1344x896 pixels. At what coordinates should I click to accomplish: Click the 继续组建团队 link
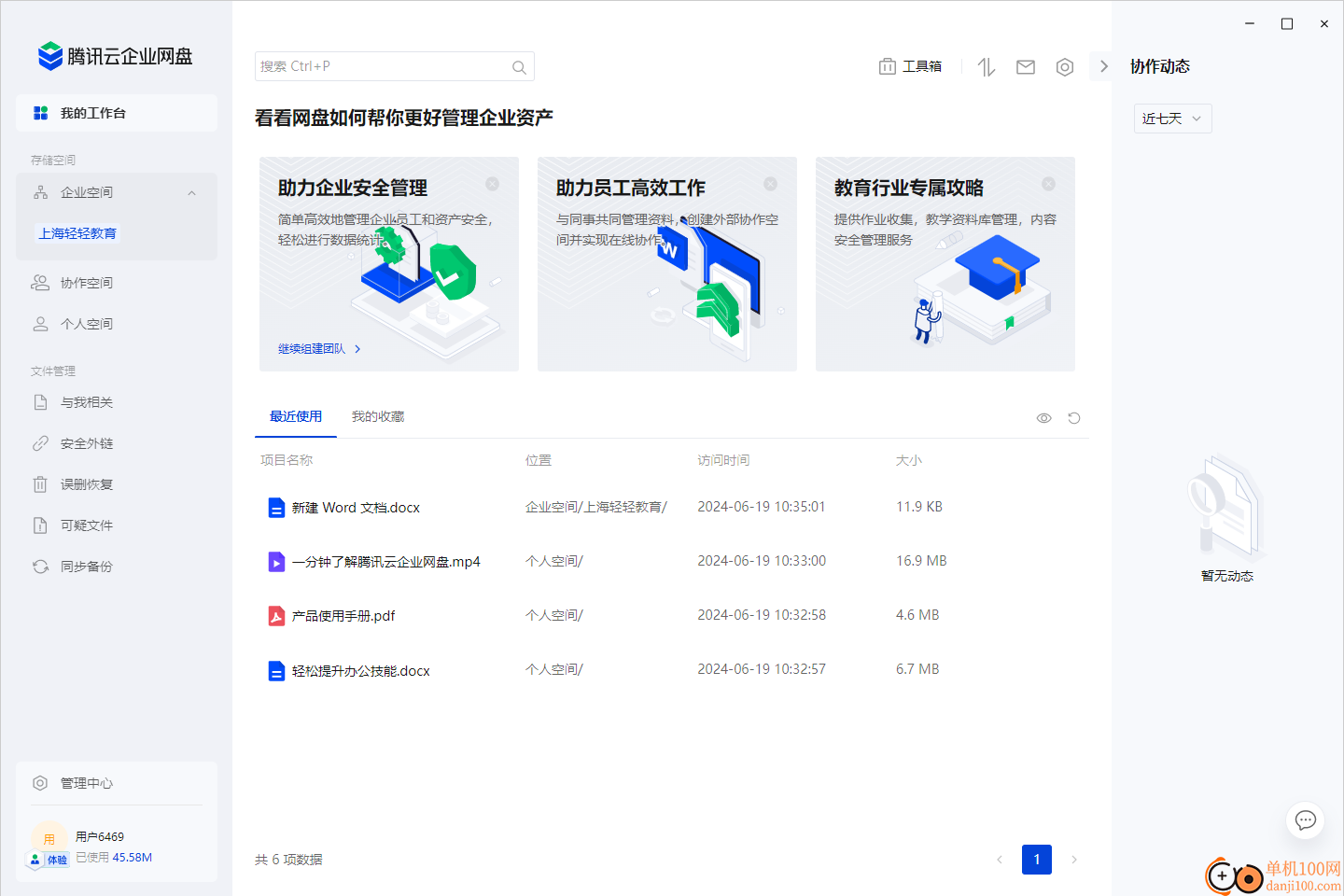[x=319, y=349]
